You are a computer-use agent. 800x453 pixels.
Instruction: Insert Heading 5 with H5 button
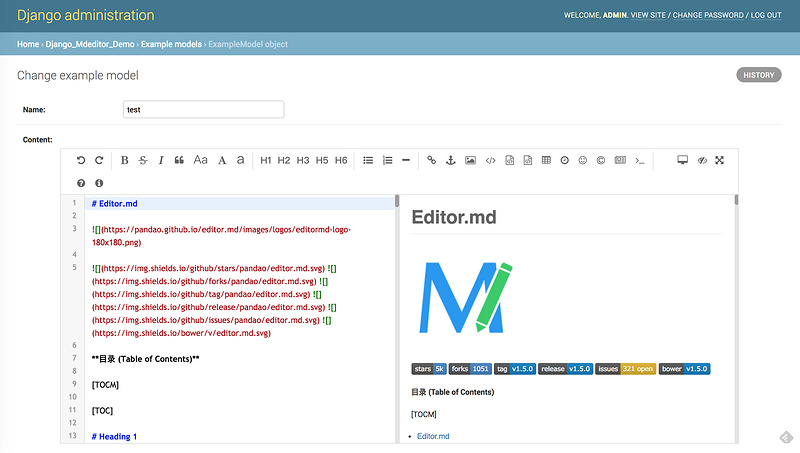[x=322, y=160]
